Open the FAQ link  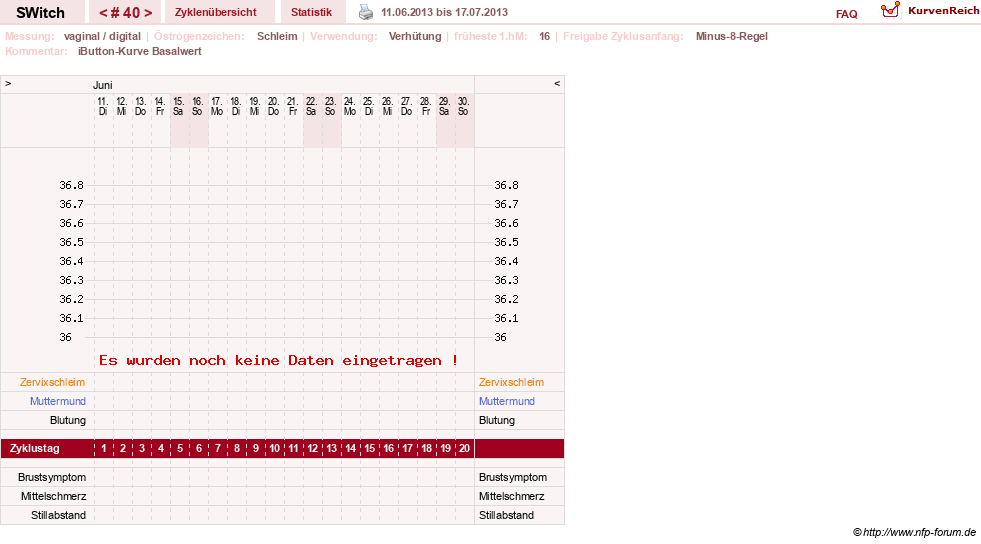point(846,14)
